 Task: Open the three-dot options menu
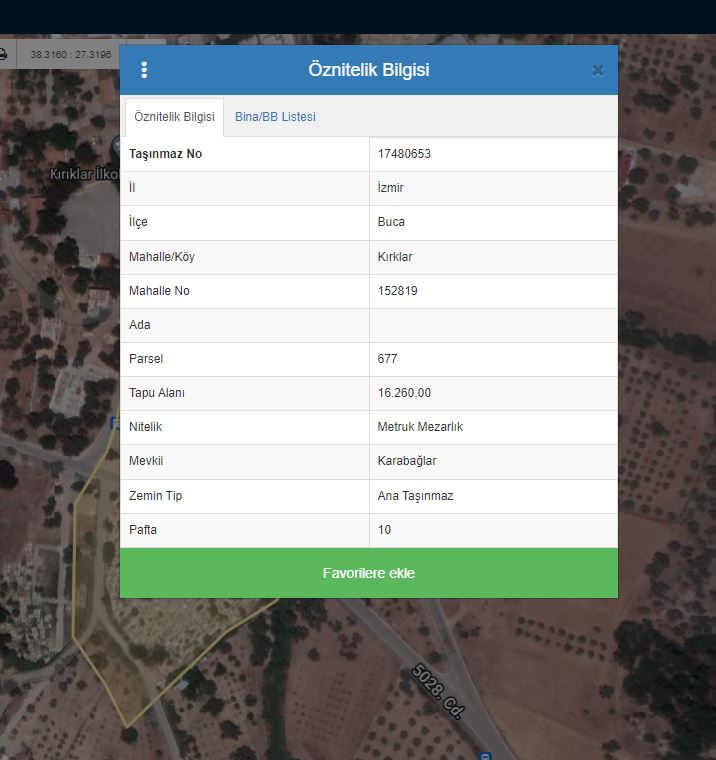pyautogui.click(x=144, y=70)
